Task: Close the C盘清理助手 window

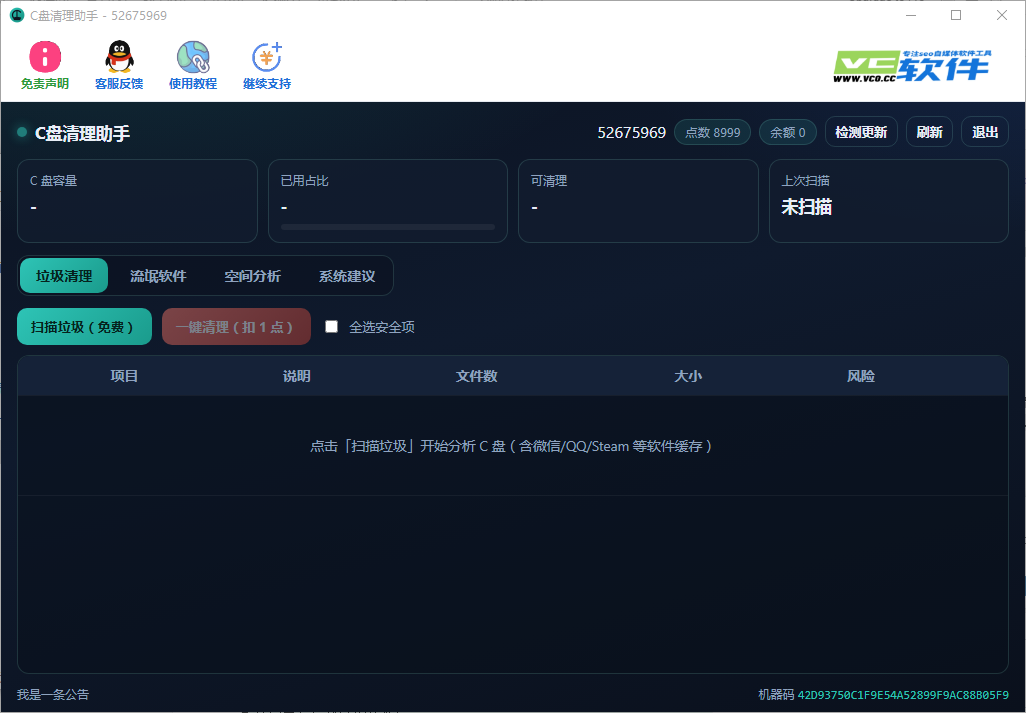Action: 1002,15
